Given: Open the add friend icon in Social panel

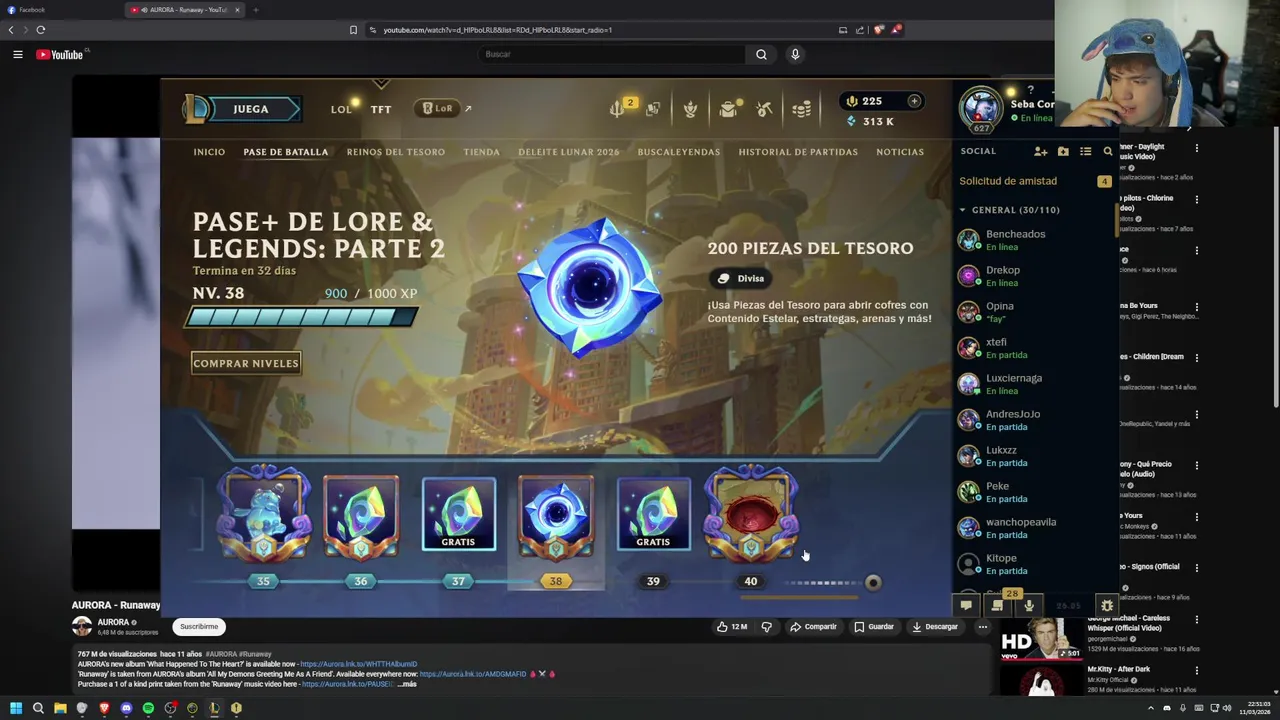Looking at the screenshot, I should [1040, 151].
